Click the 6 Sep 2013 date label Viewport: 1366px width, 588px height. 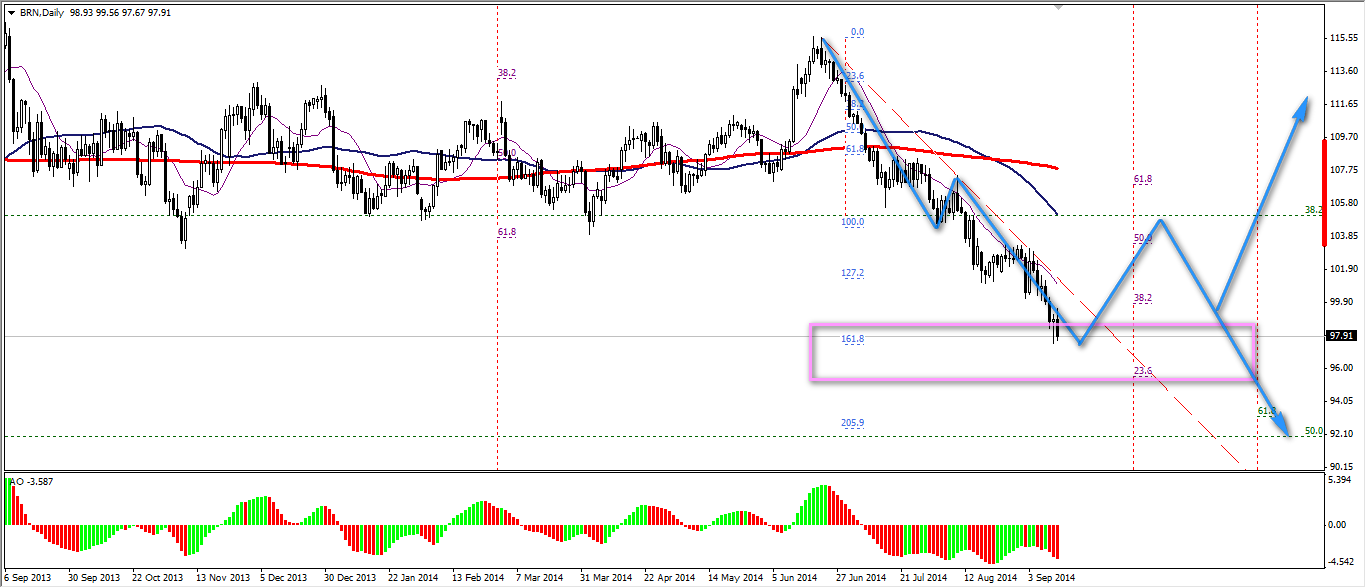pyautogui.click(x=29, y=578)
